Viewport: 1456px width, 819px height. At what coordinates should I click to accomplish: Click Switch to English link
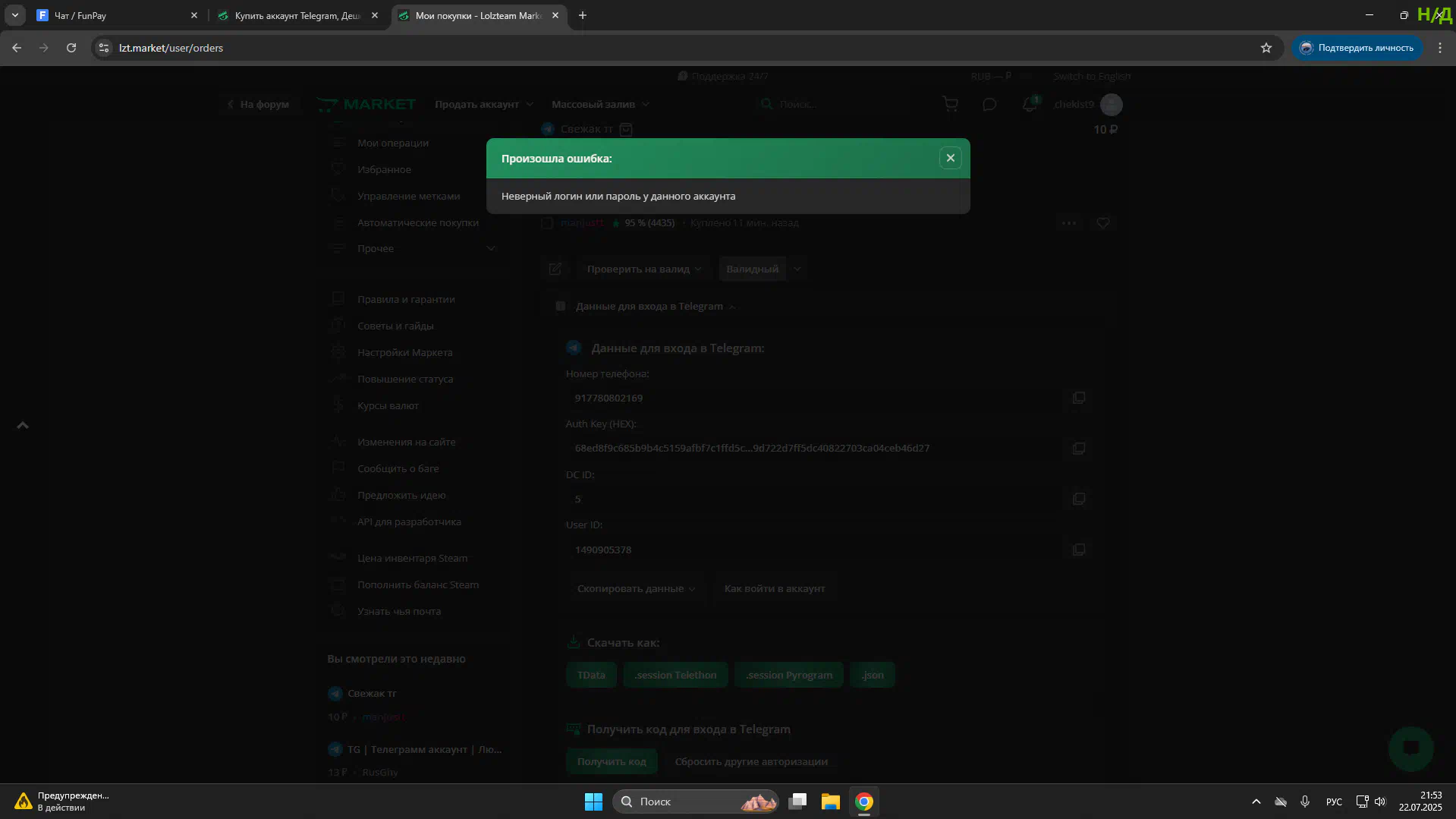(1091, 76)
